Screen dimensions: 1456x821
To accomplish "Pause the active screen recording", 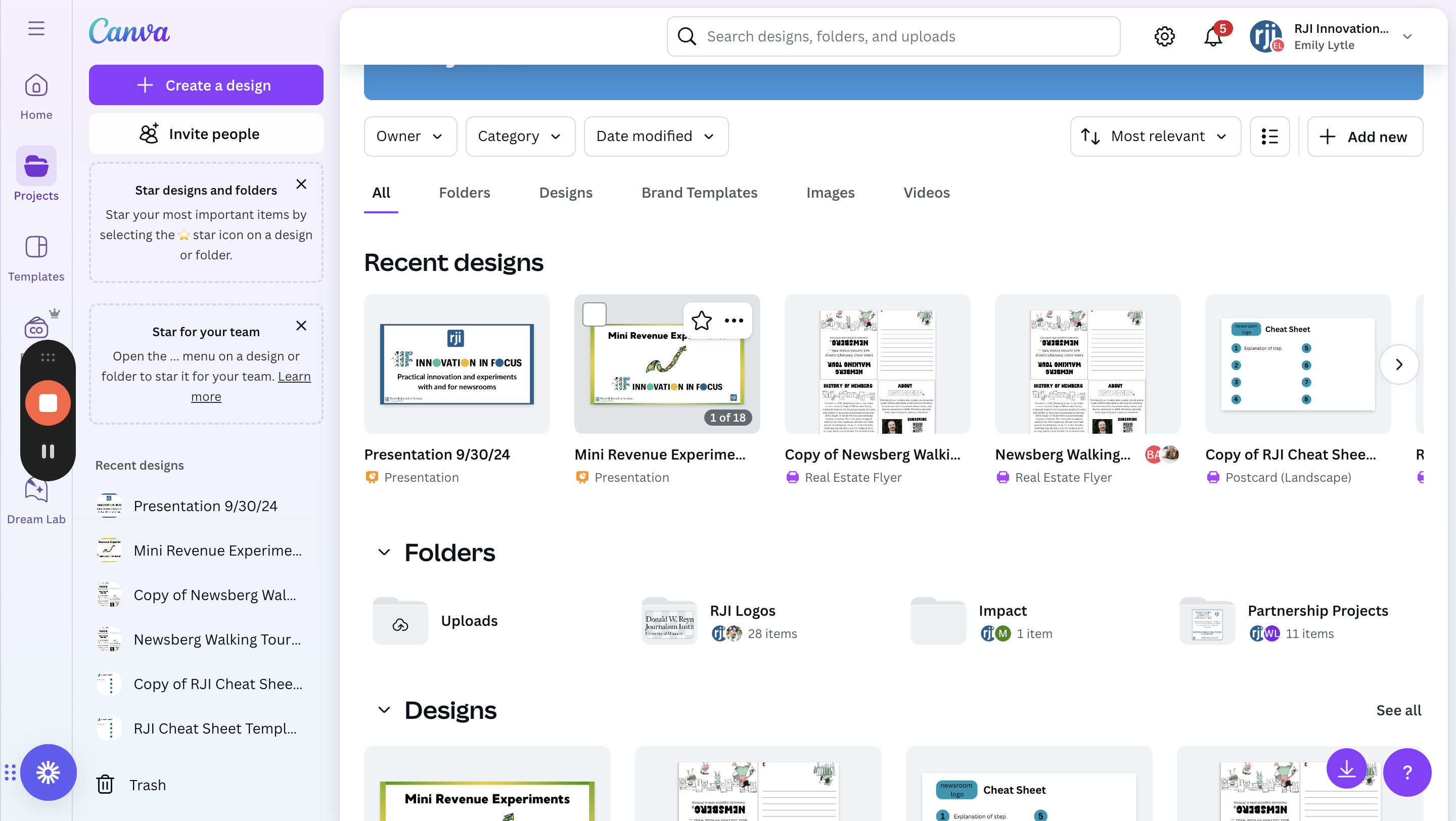I will (x=48, y=450).
